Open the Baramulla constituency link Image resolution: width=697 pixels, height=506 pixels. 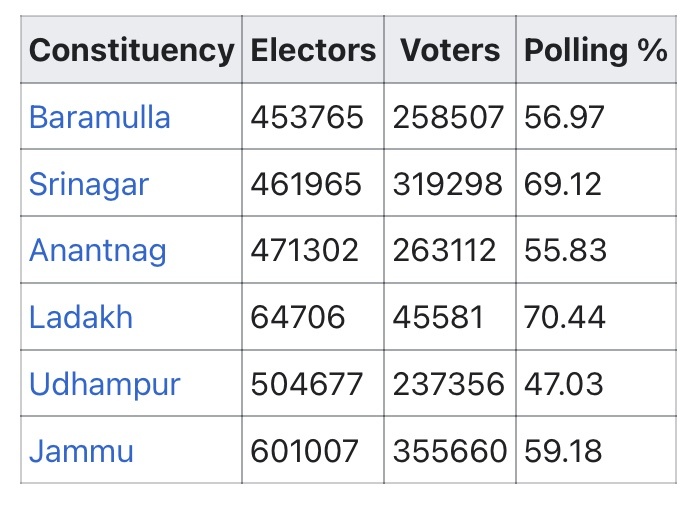pos(100,117)
